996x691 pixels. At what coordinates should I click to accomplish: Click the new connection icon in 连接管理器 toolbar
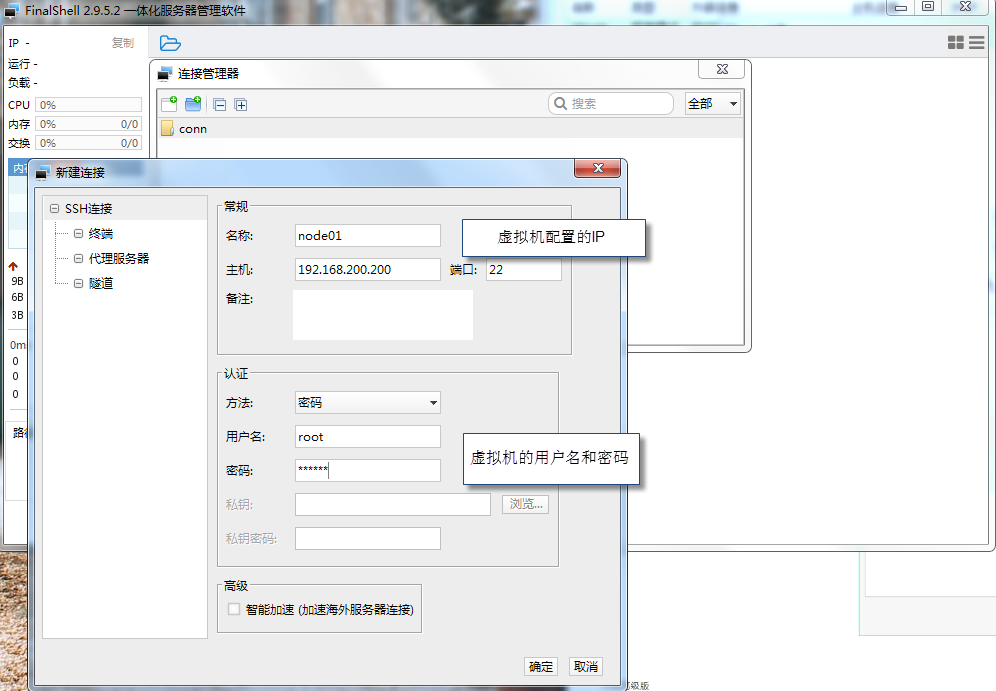[169, 104]
